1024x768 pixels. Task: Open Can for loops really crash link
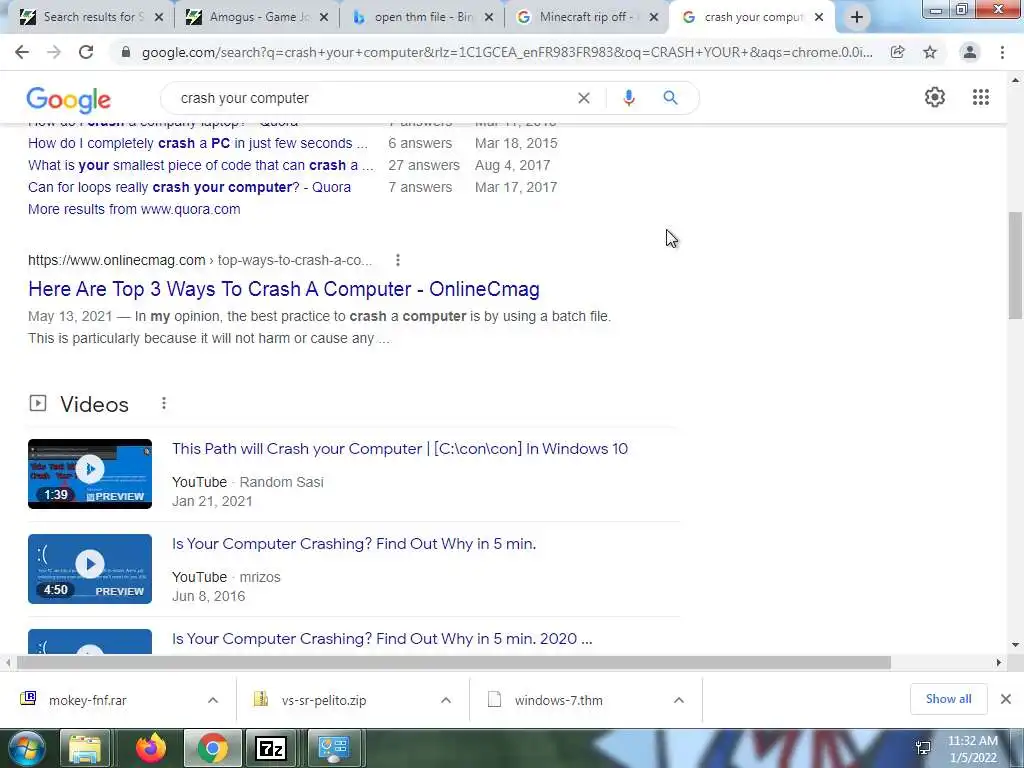(x=189, y=187)
